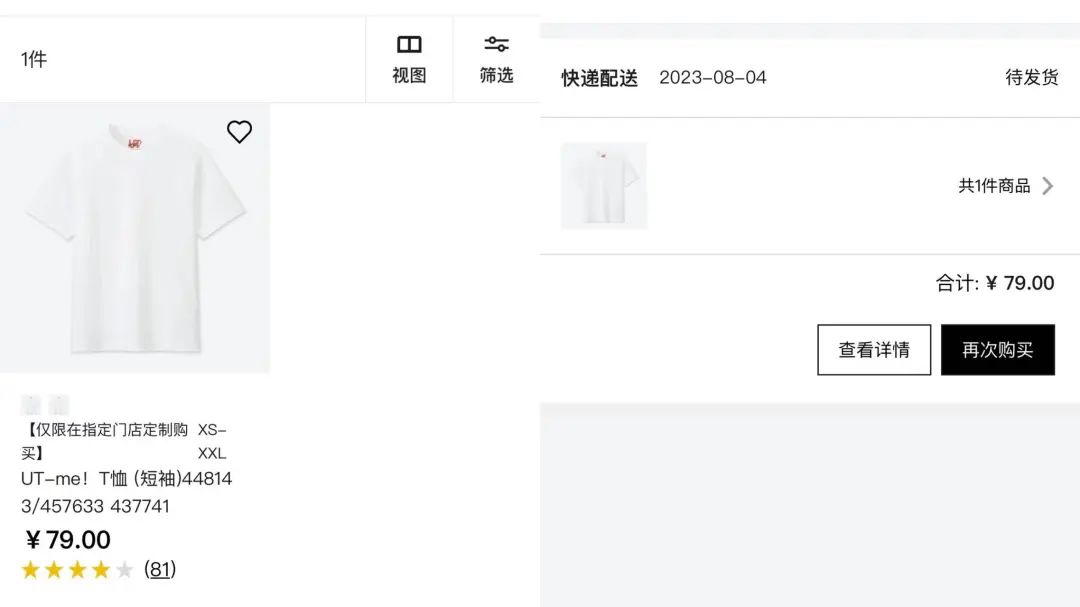The width and height of the screenshot is (1080, 607).
Task: Open the order's T-shirt thumbnail
Action: click(x=603, y=185)
